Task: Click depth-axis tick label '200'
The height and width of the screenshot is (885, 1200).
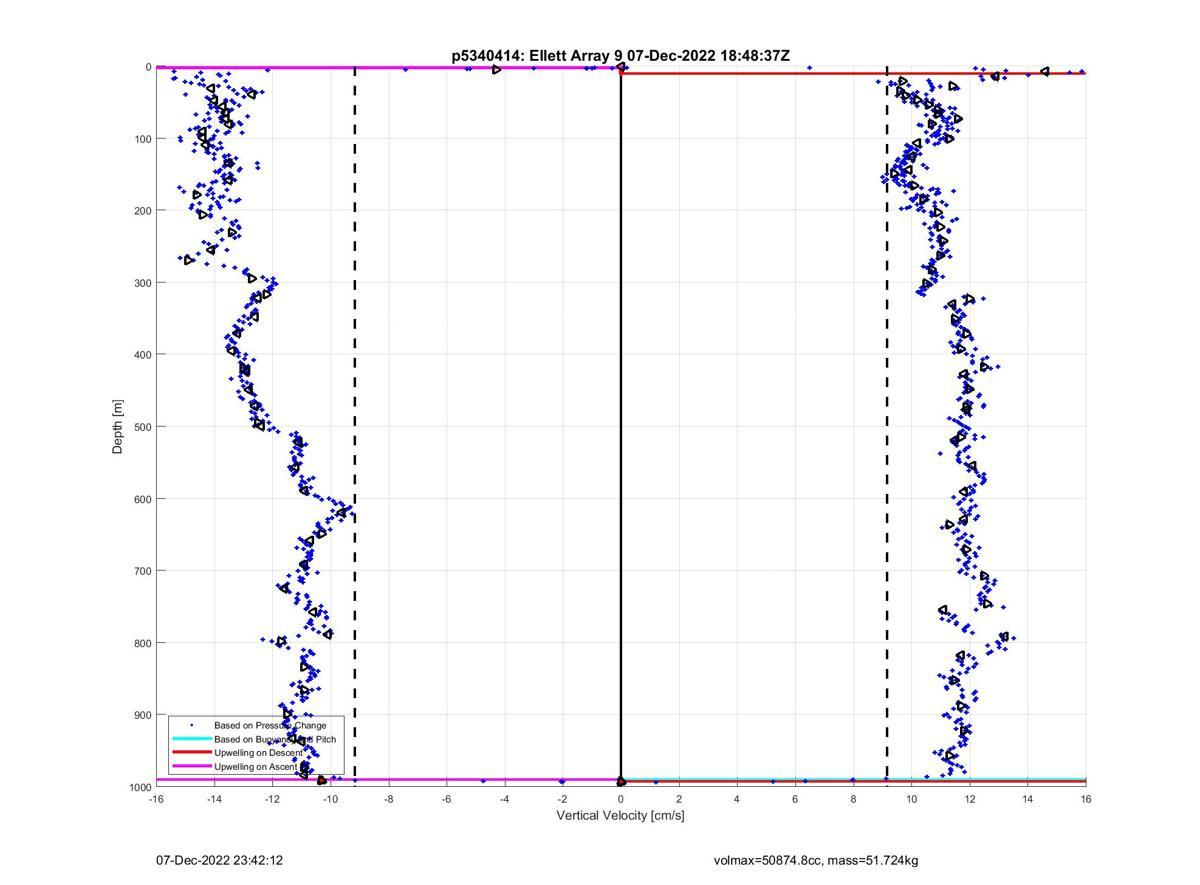Action: [x=142, y=211]
